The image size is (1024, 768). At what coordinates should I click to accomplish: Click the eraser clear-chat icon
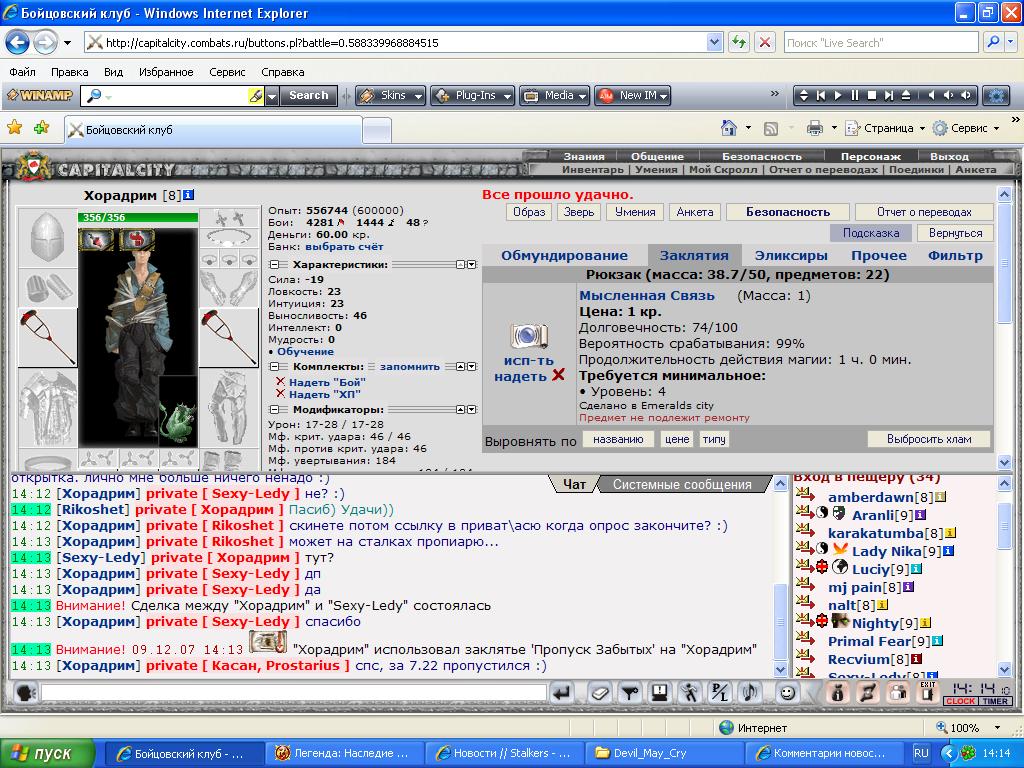[x=599, y=692]
